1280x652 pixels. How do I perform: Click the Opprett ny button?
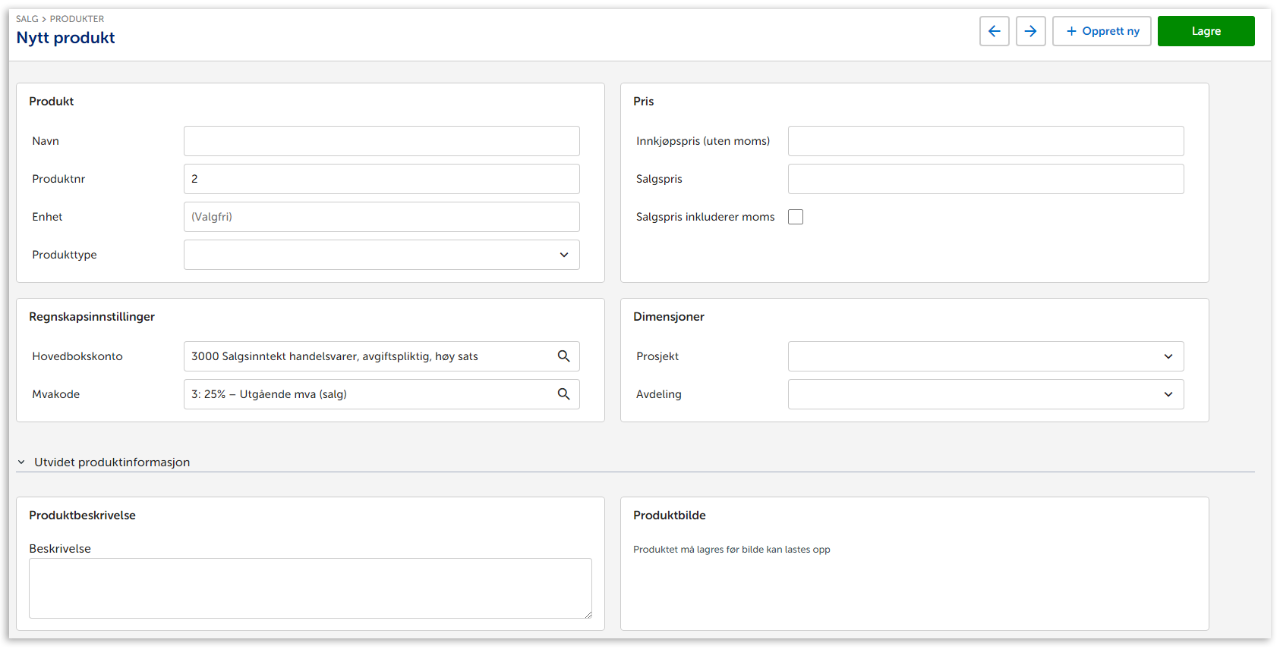(1102, 31)
